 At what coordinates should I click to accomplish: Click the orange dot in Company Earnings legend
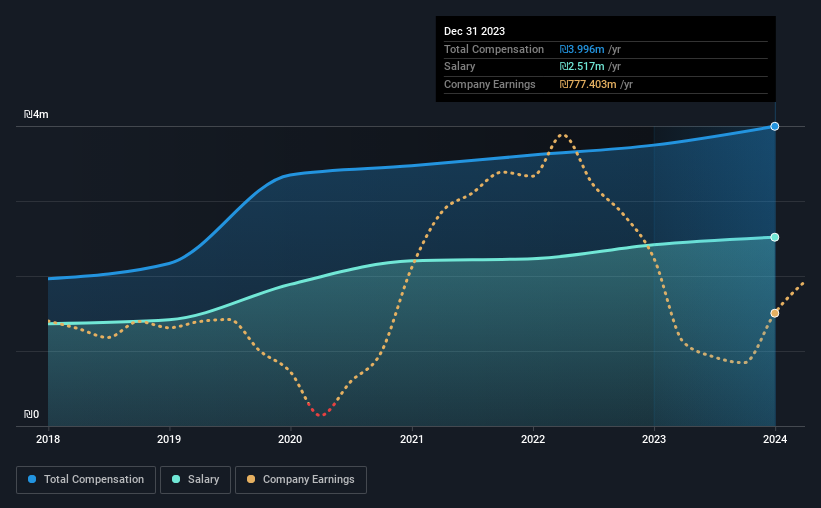click(x=251, y=479)
